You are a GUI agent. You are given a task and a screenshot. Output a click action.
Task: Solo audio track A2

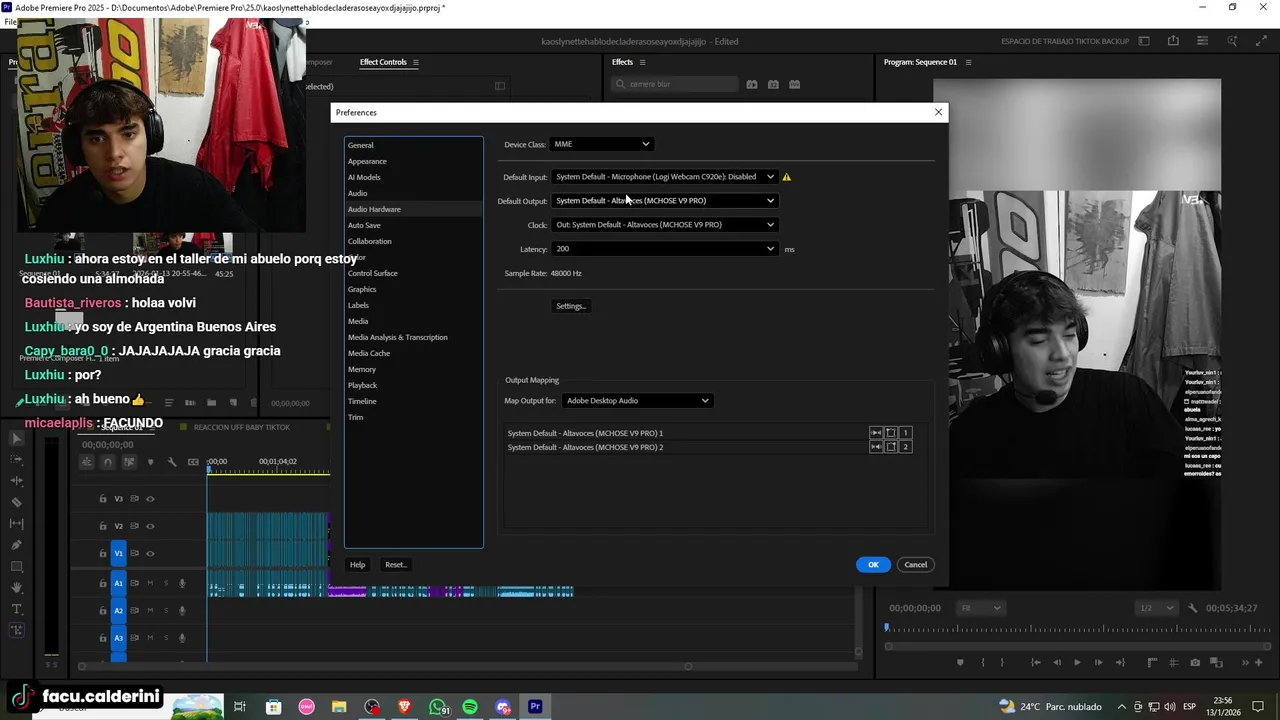pos(166,610)
